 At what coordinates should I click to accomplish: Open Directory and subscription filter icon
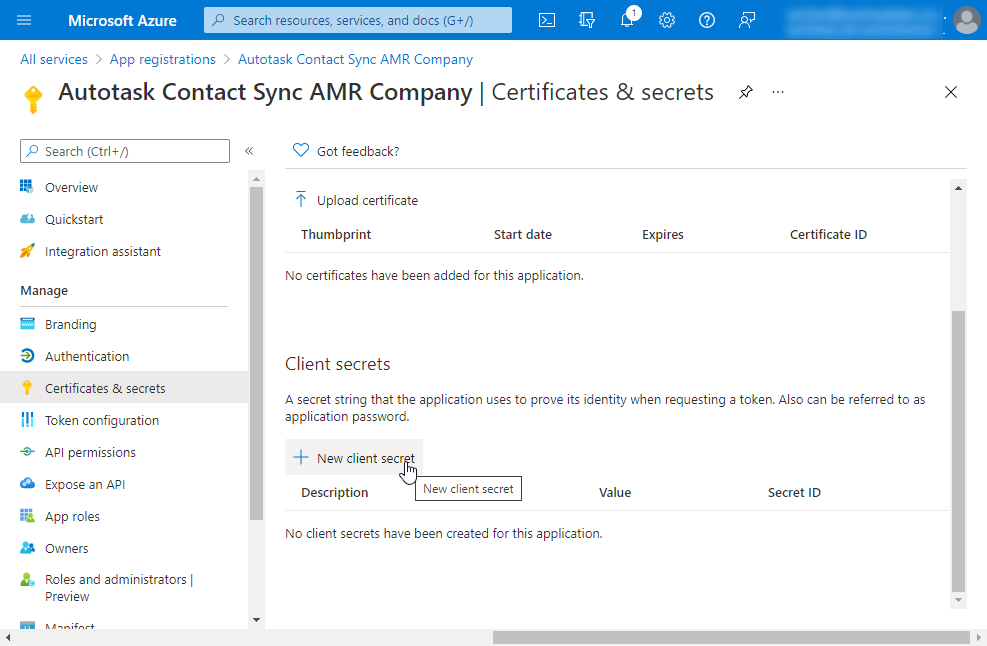(x=587, y=20)
